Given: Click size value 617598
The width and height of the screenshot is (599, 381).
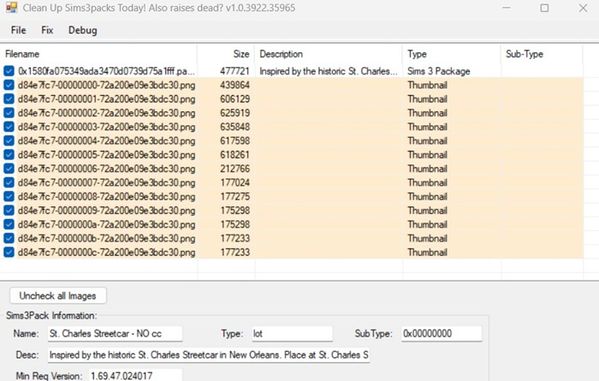Looking at the screenshot, I should click(235, 141).
